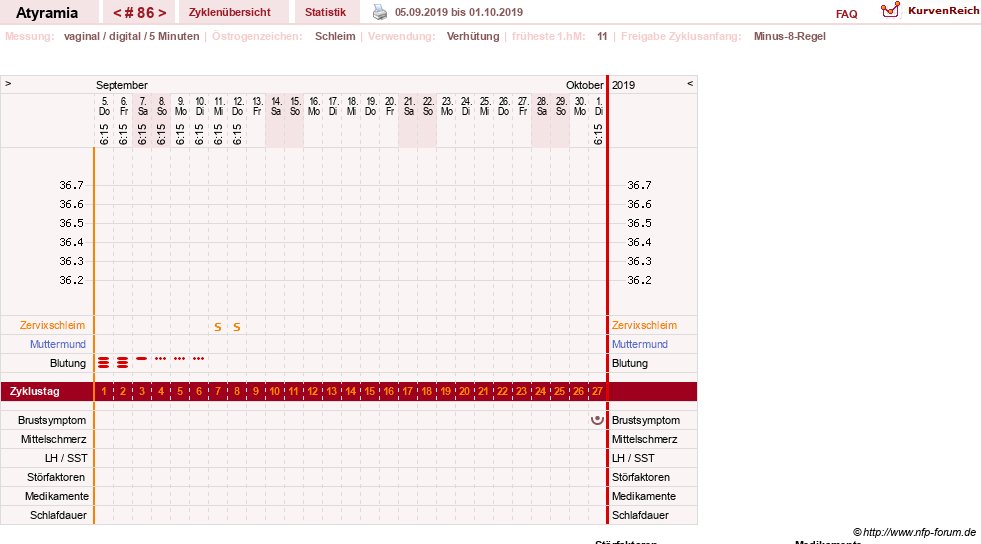Click the left Zervixschleim label

(53, 325)
